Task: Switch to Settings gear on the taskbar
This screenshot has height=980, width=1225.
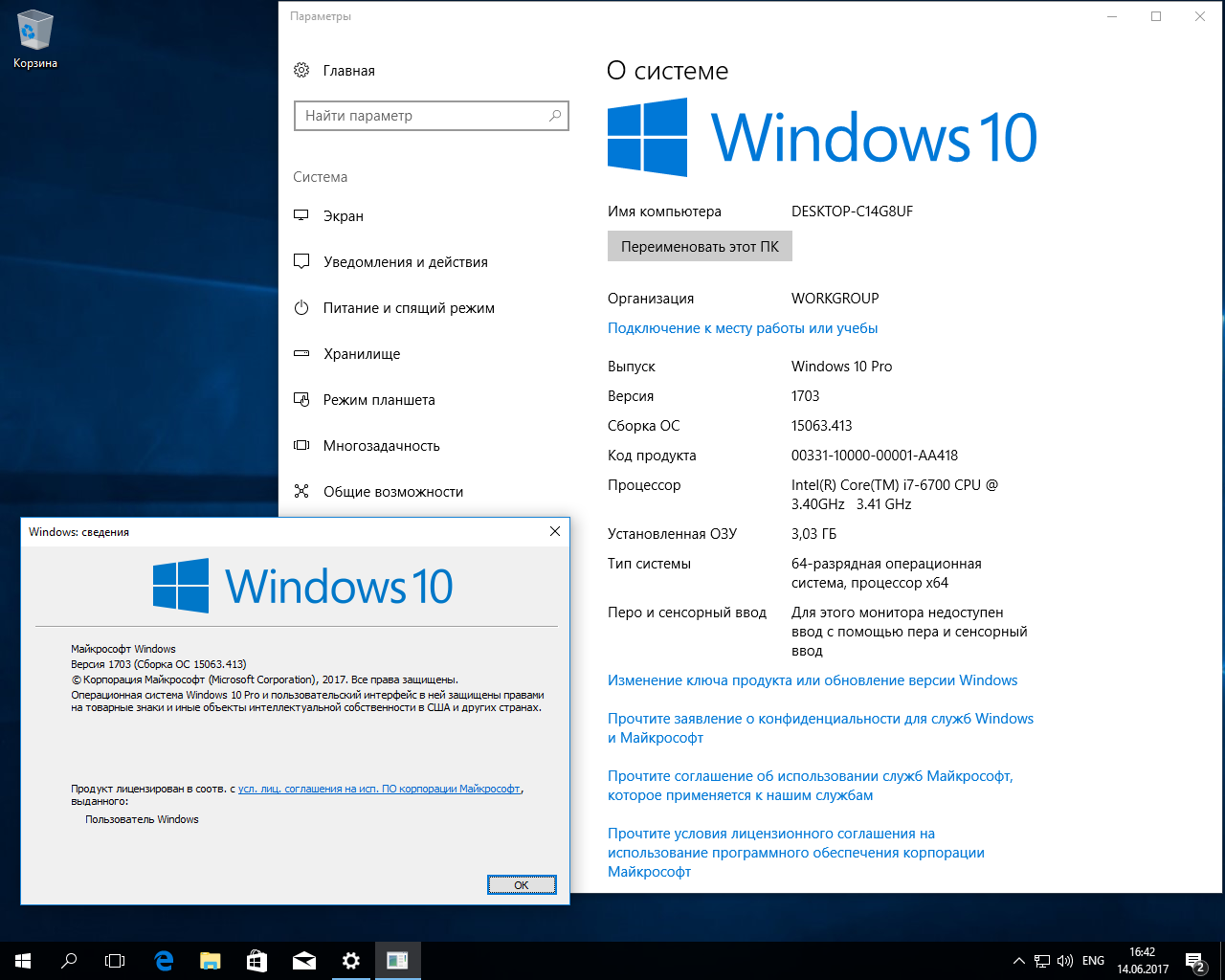Action: click(x=350, y=961)
